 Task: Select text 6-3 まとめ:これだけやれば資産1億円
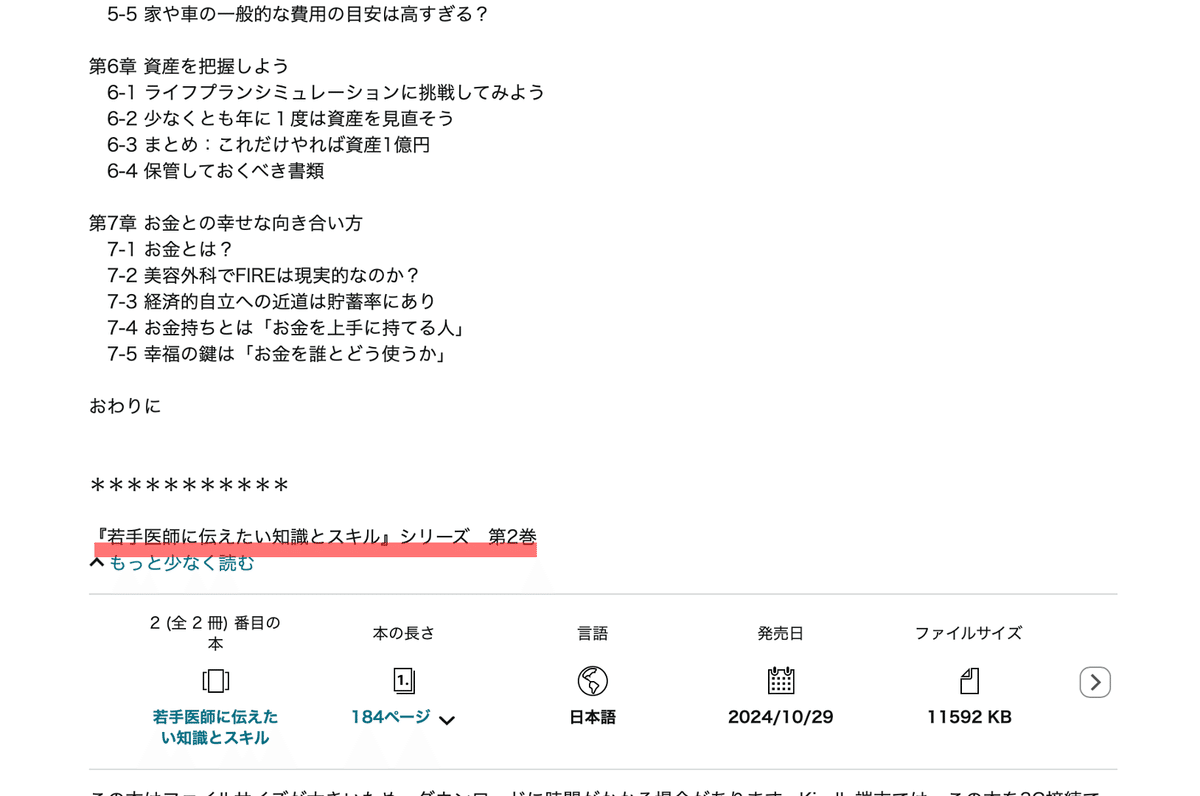coord(268,145)
